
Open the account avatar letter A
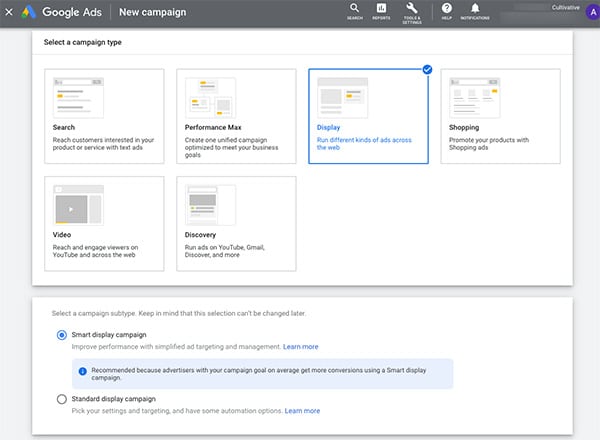coord(593,12)
